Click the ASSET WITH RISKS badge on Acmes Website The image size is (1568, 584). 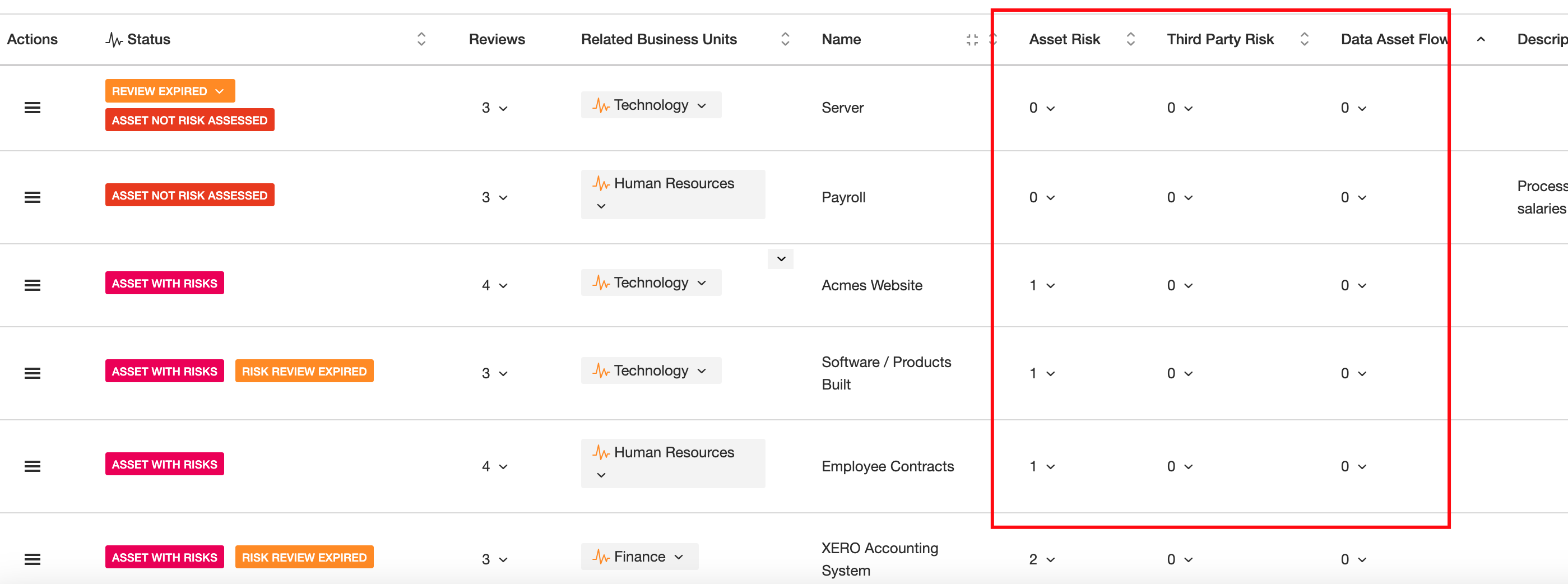click(x=164, y=282)
